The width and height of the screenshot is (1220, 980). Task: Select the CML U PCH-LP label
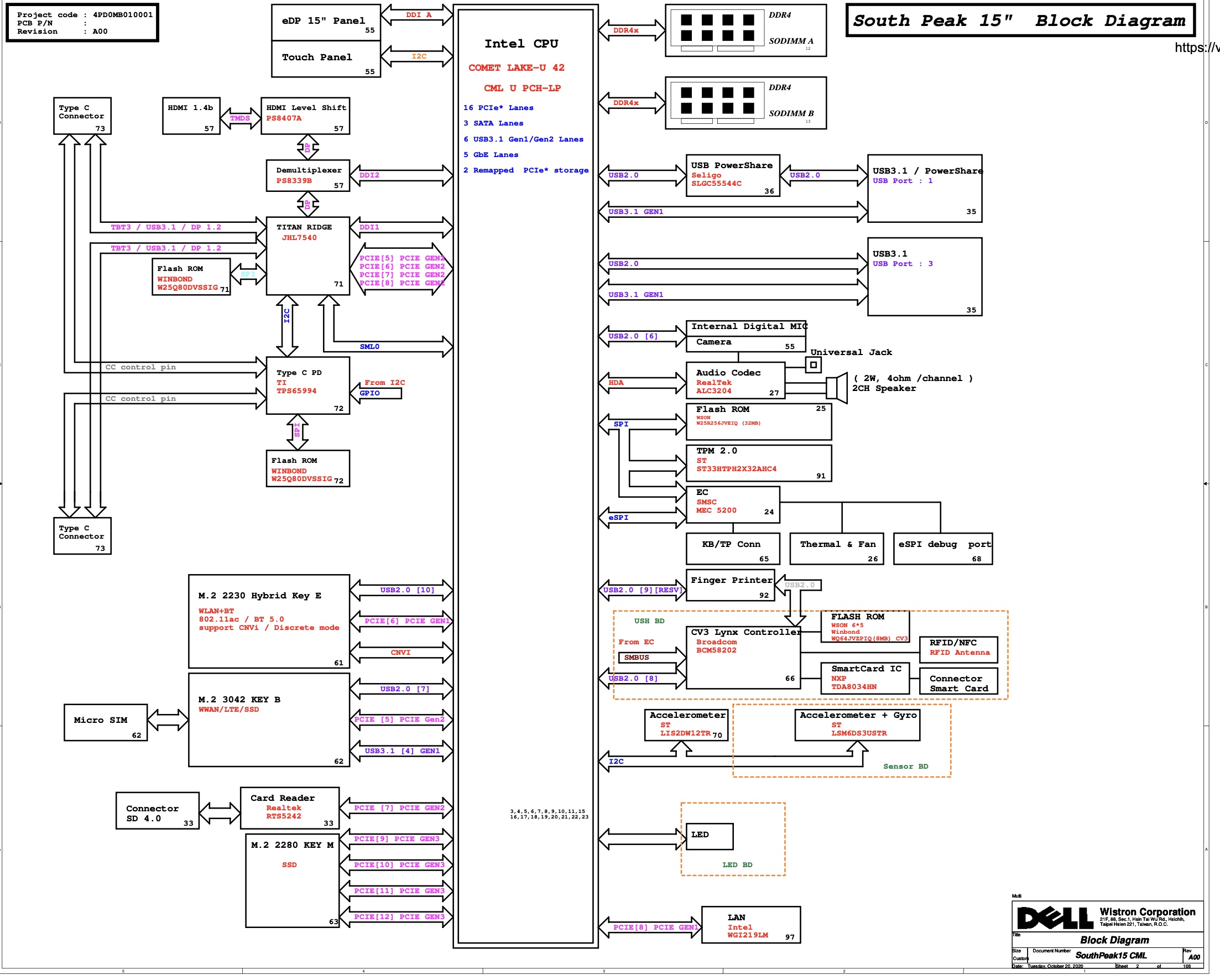522,88
